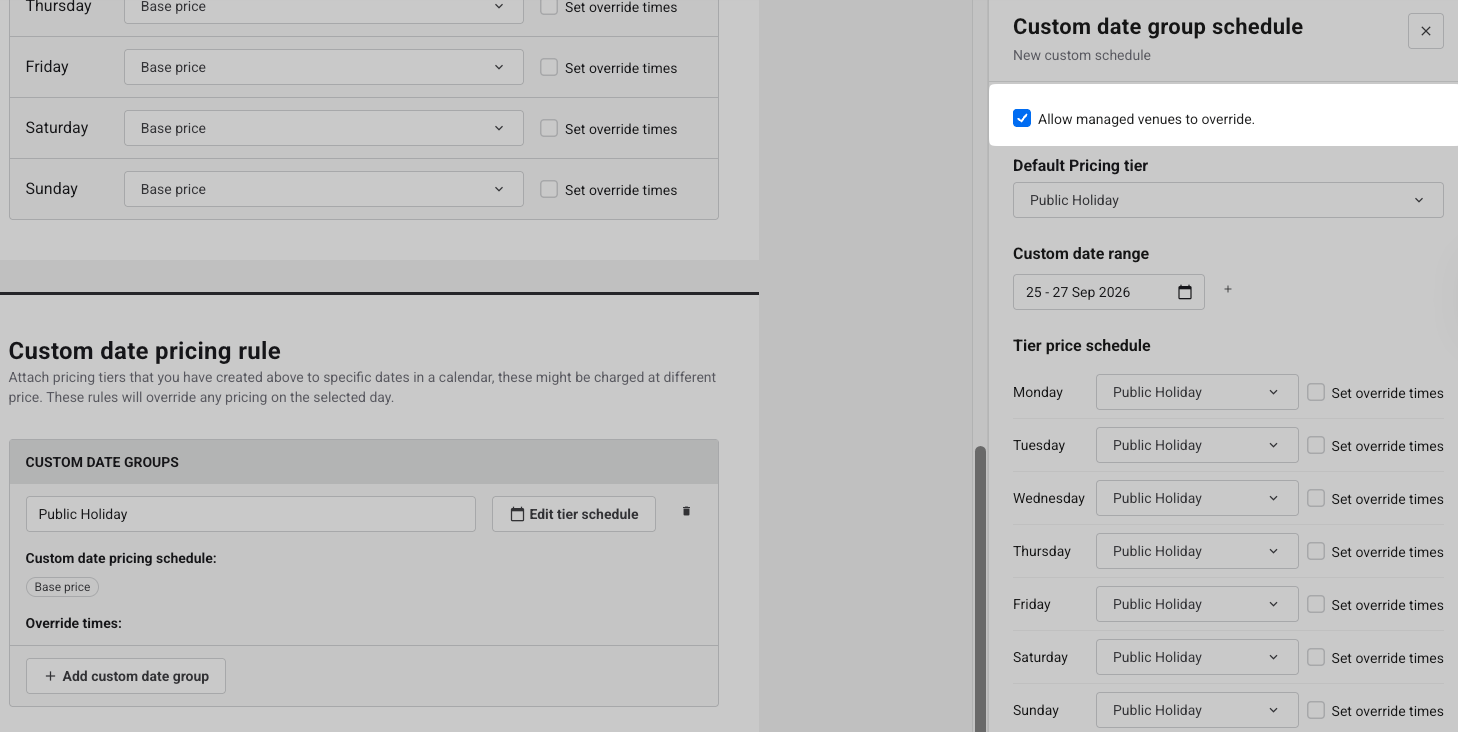This screenshot has height=732, width=1458.
Task: Click the Tier price schedule label
Action: click(1082, 345)
